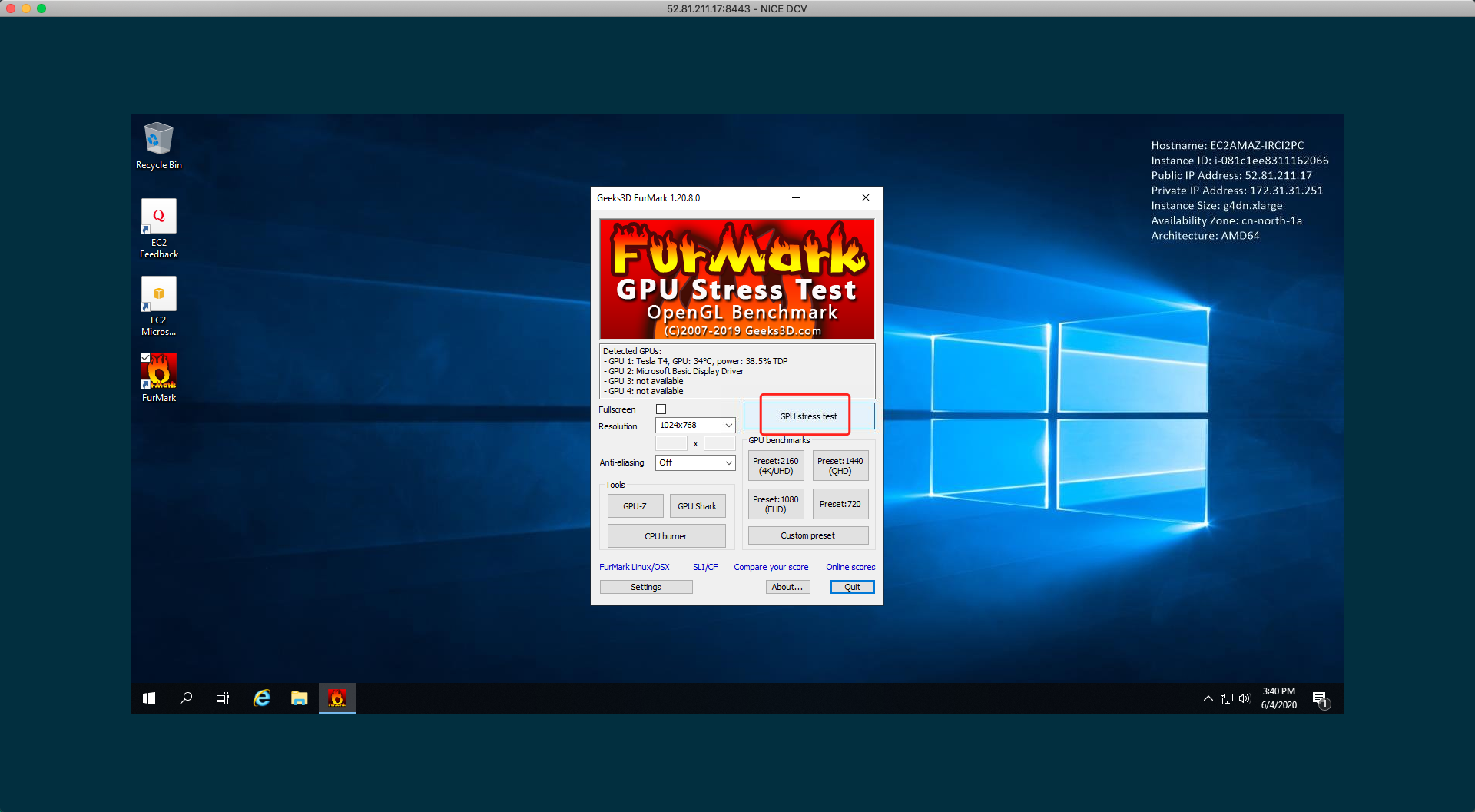Launch Internet Explorer from the taskbar

pyautogui.click(x=262, y=698)
